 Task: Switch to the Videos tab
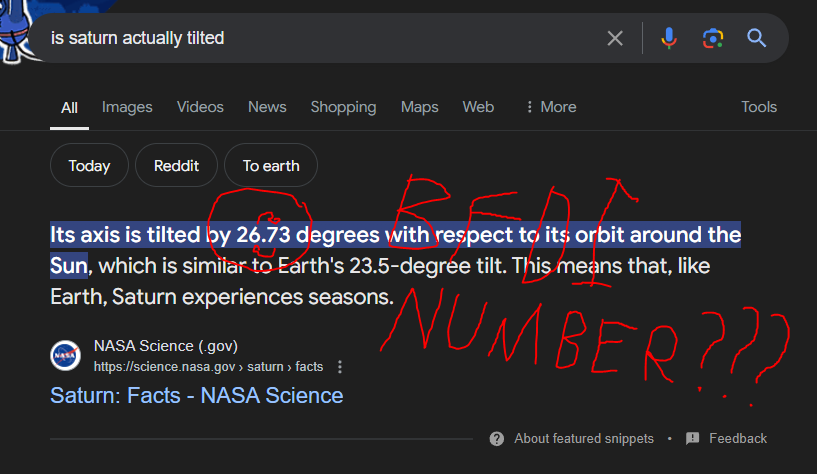[x=200, y=107]
